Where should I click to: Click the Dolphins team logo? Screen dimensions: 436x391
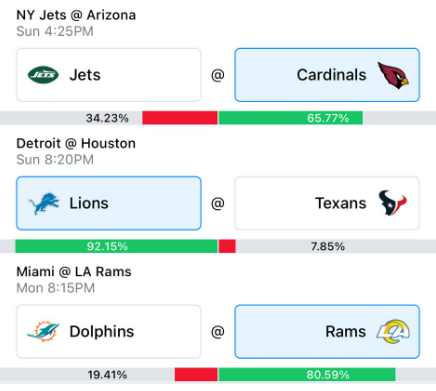point(43,331)
